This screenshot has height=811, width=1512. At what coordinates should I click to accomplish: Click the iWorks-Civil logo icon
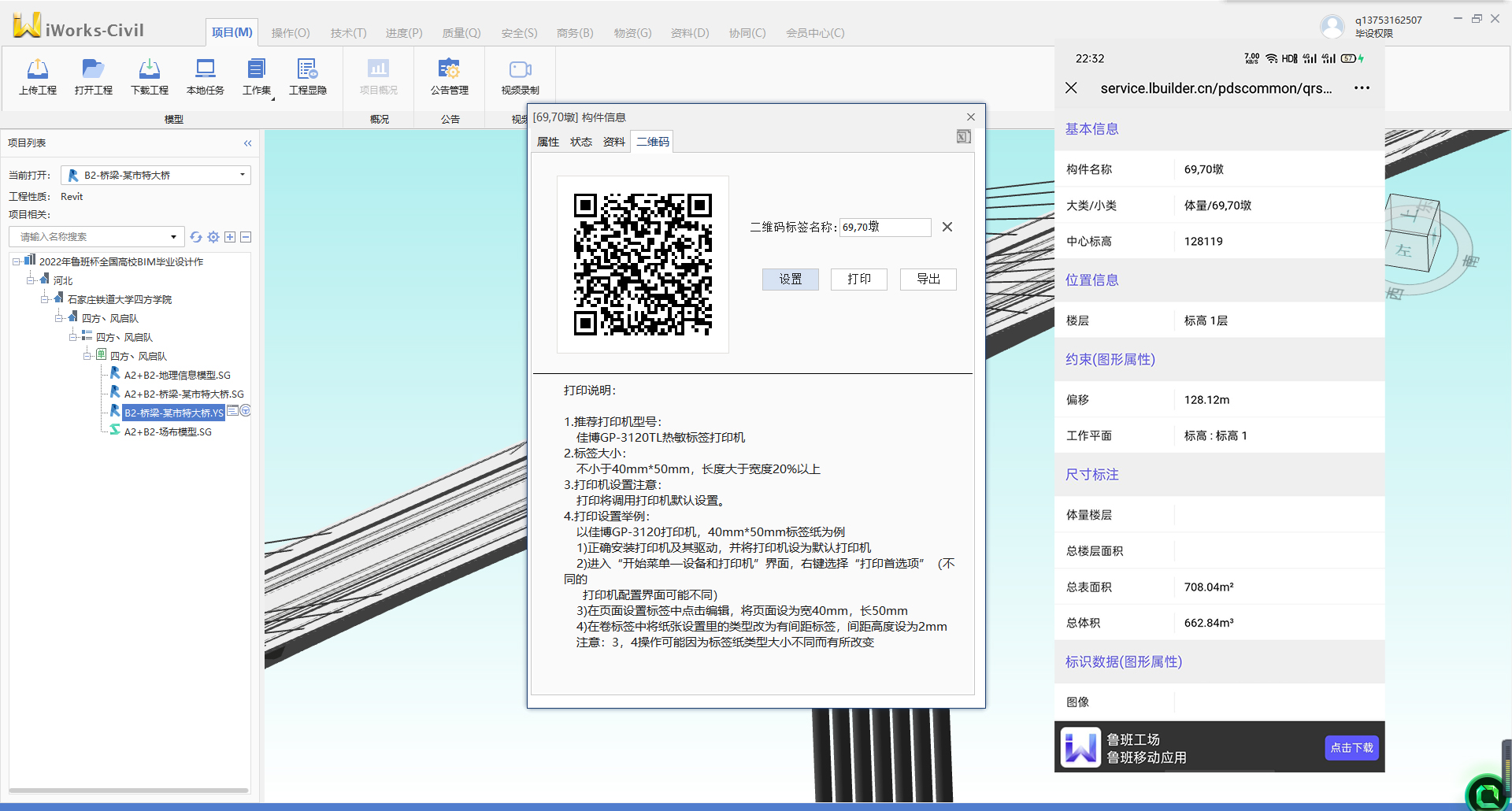(x=27, y=25)
